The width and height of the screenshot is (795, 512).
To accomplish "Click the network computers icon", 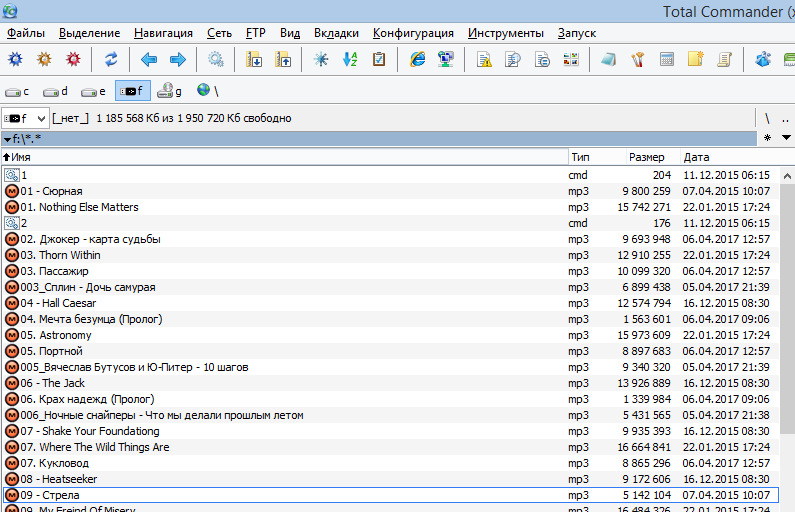I will click(446, 59).
